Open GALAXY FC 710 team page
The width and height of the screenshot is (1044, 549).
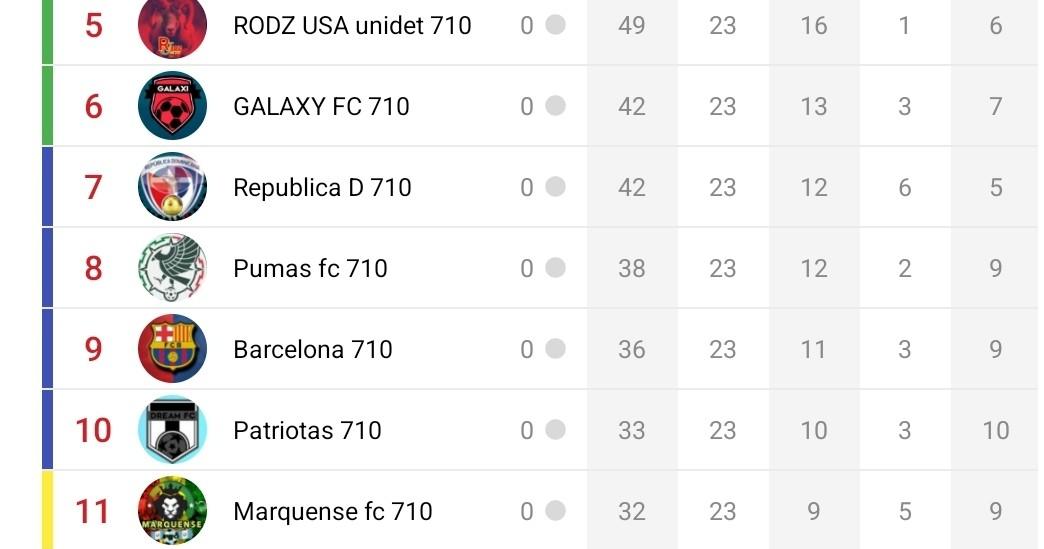321,106
